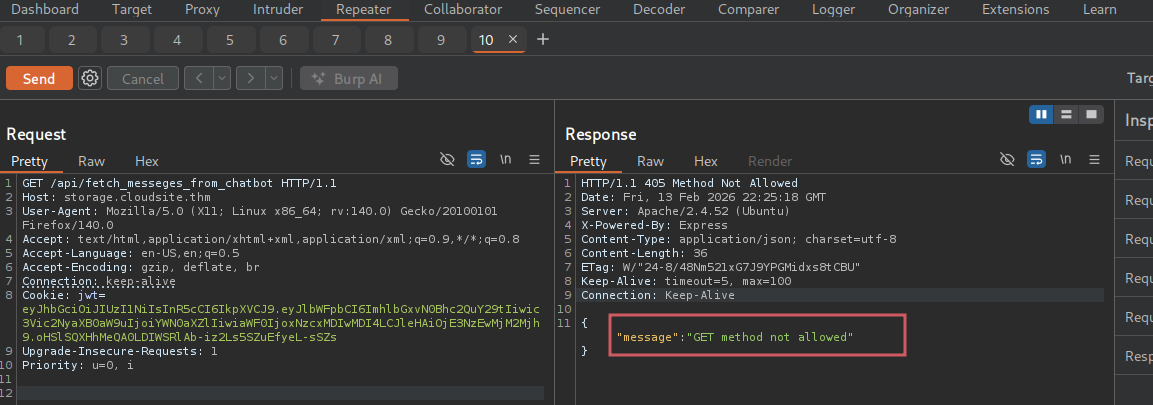Select Repeater tab 1
Viewport: 1153px width, 405px height.
(x=19, y=40)
